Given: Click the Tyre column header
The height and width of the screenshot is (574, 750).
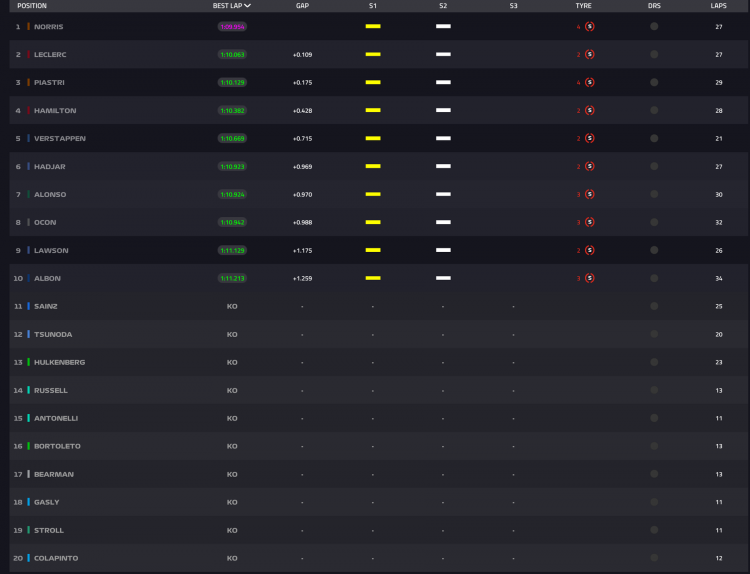Looking at the screenshot, I should (x=584, y=6).
